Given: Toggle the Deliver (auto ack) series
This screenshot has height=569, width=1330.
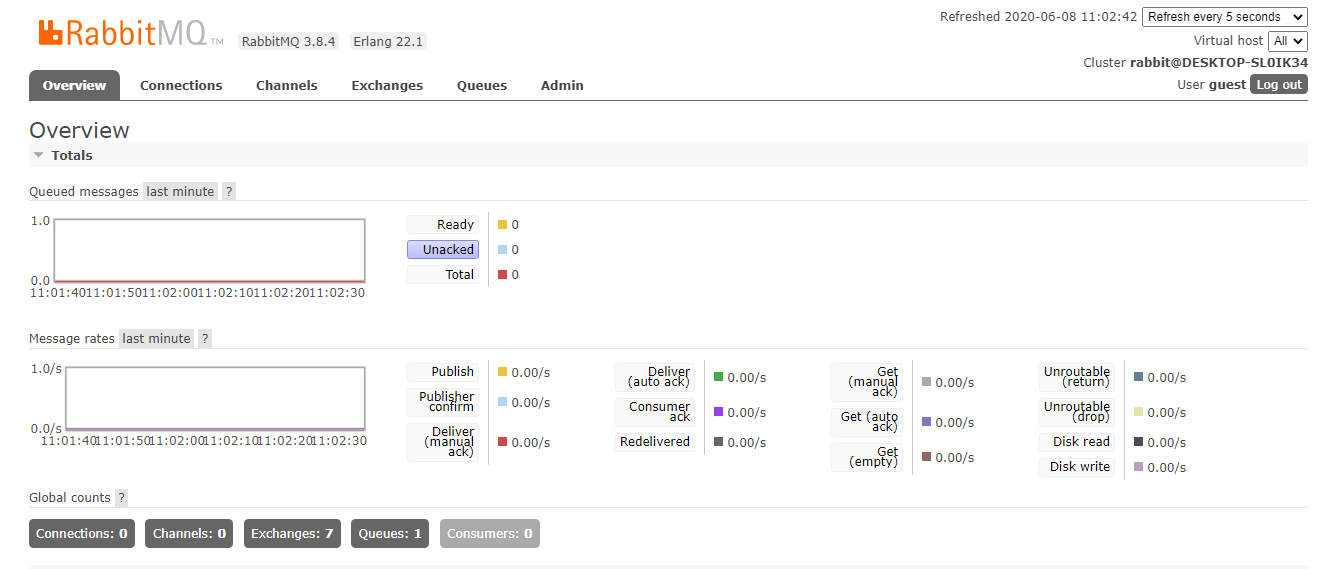Looking at the screenshot, I should (655, 377).
